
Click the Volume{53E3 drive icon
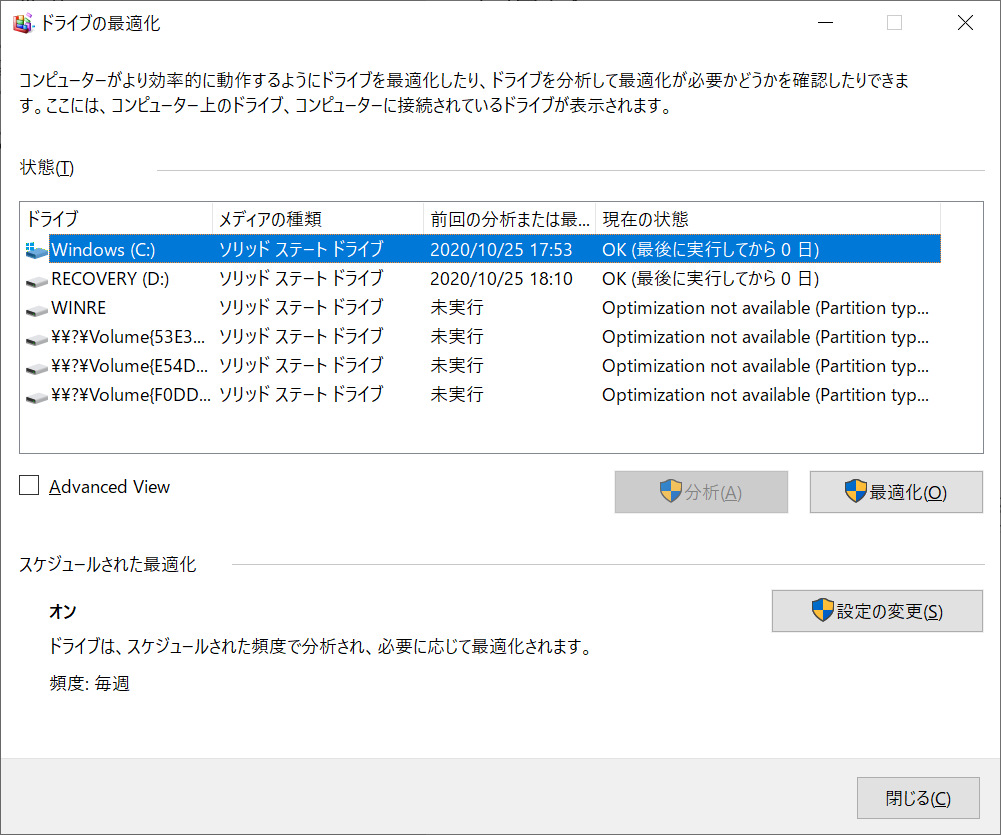(x=36, y=338)
